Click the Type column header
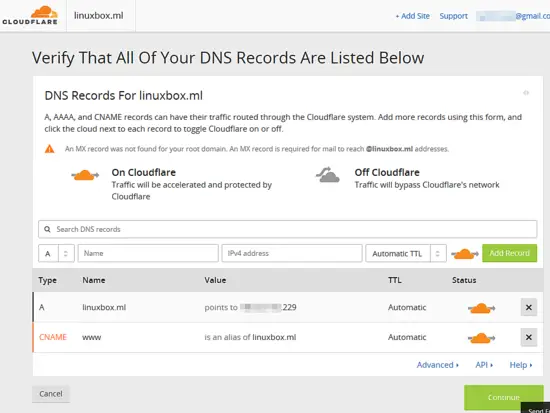 (x=47, y=280)
